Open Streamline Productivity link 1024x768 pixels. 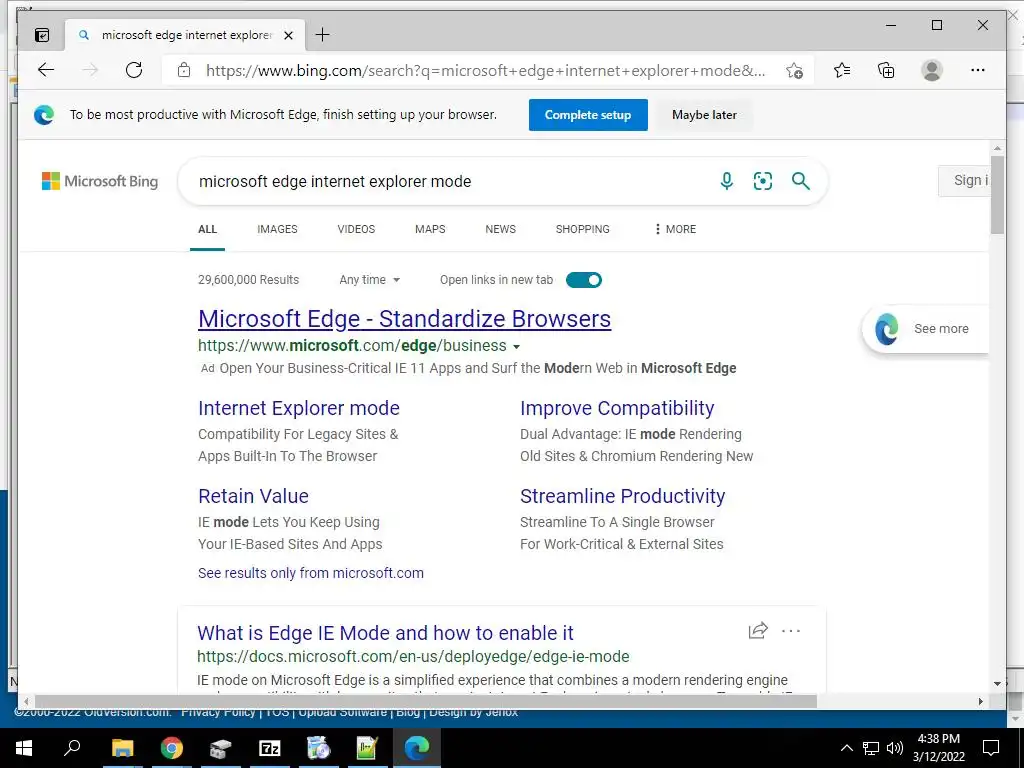[x=622, y=496]
